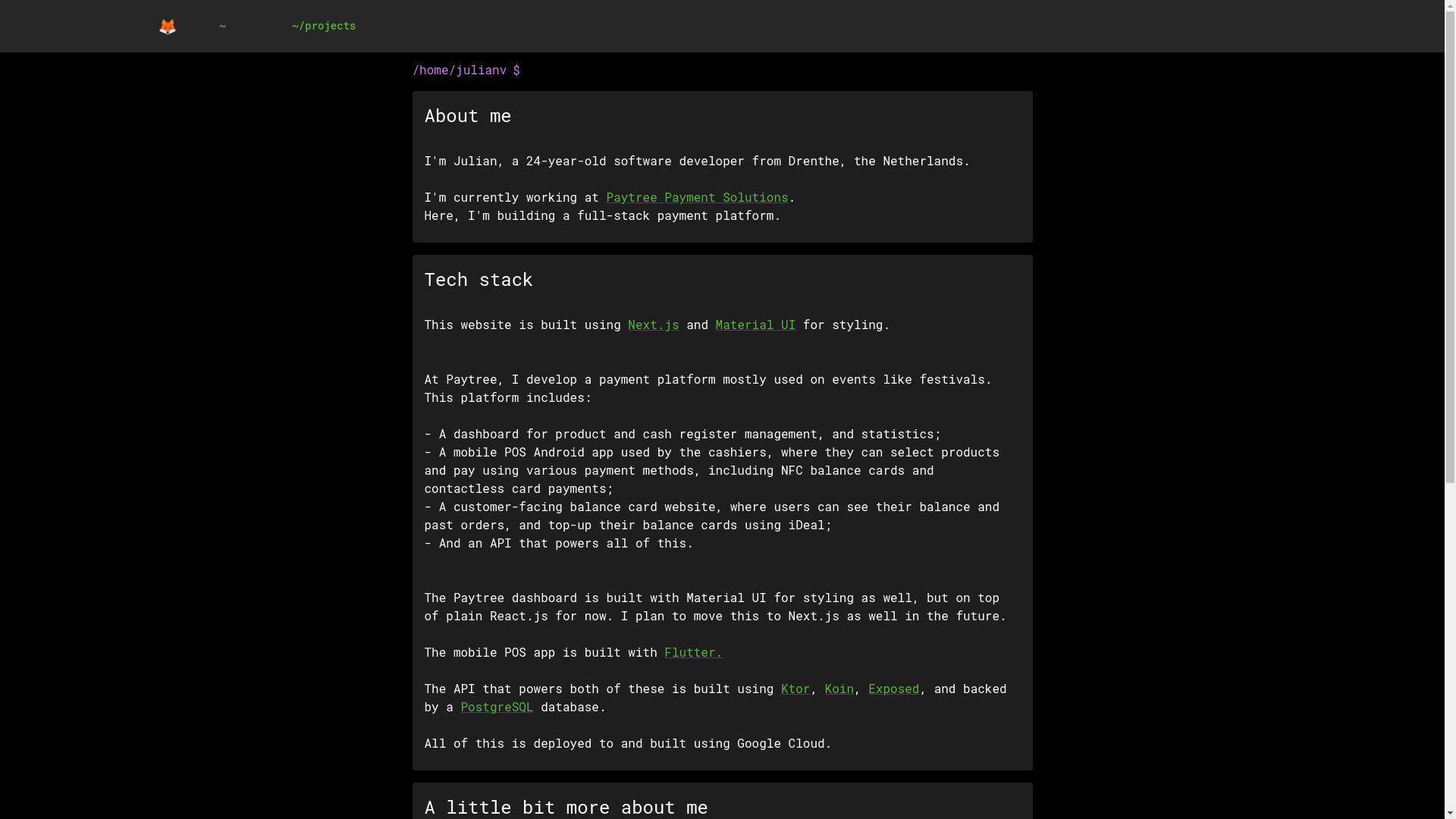
Task: Open the ~ home nav link
Action: tap(222, 26)
